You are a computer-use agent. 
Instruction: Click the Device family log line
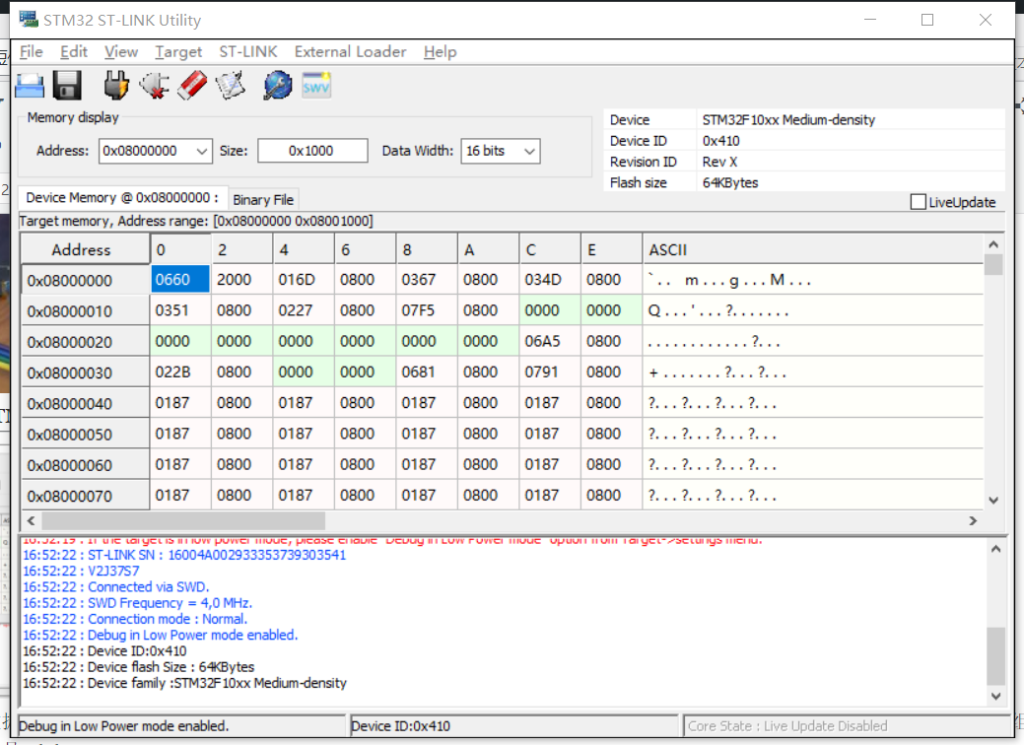185,683
